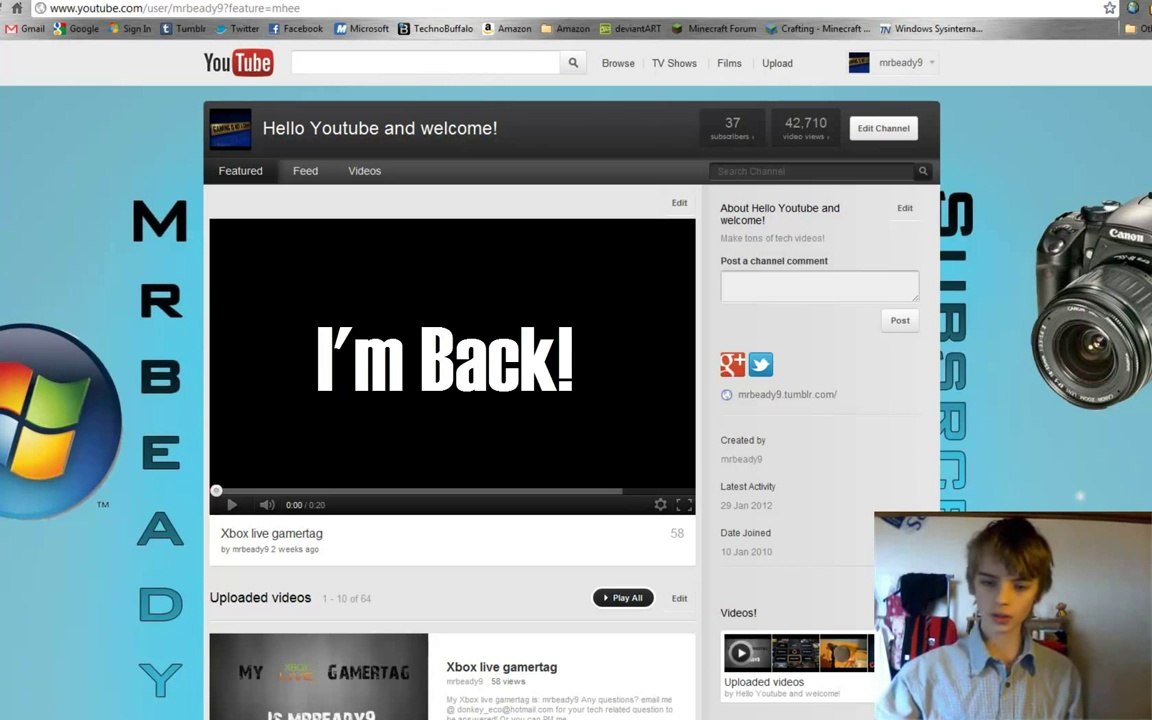Open the mrbeady9.tumblr.com link

click(787, 395)
